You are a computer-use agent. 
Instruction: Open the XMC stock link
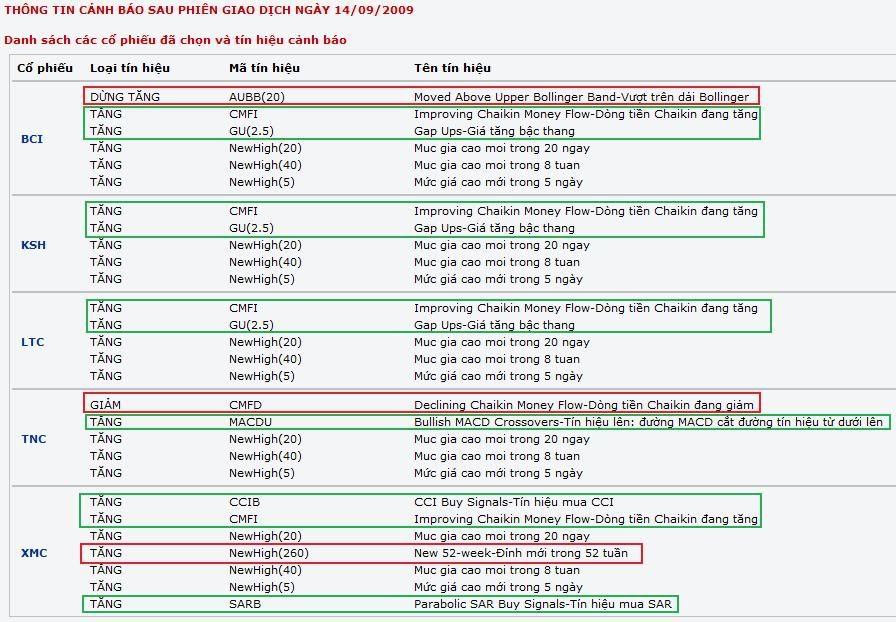point(34,553)
